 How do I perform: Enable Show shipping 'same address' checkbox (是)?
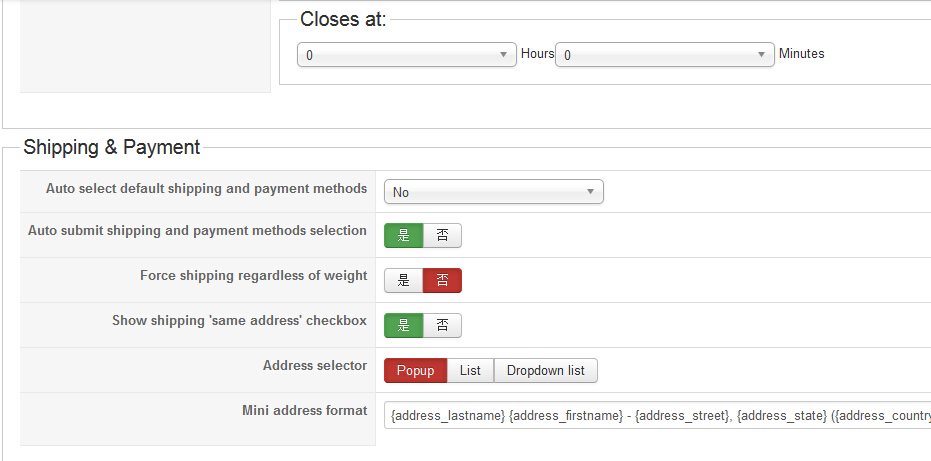(404, 326)
